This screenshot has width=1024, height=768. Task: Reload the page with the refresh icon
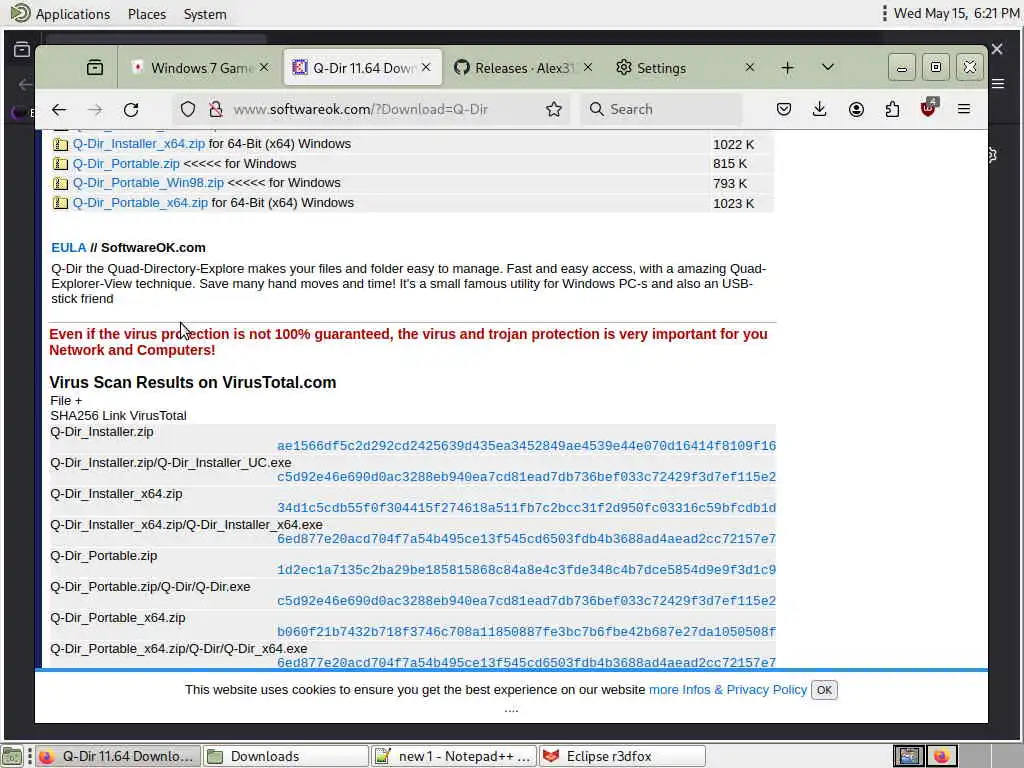[131, 110]
